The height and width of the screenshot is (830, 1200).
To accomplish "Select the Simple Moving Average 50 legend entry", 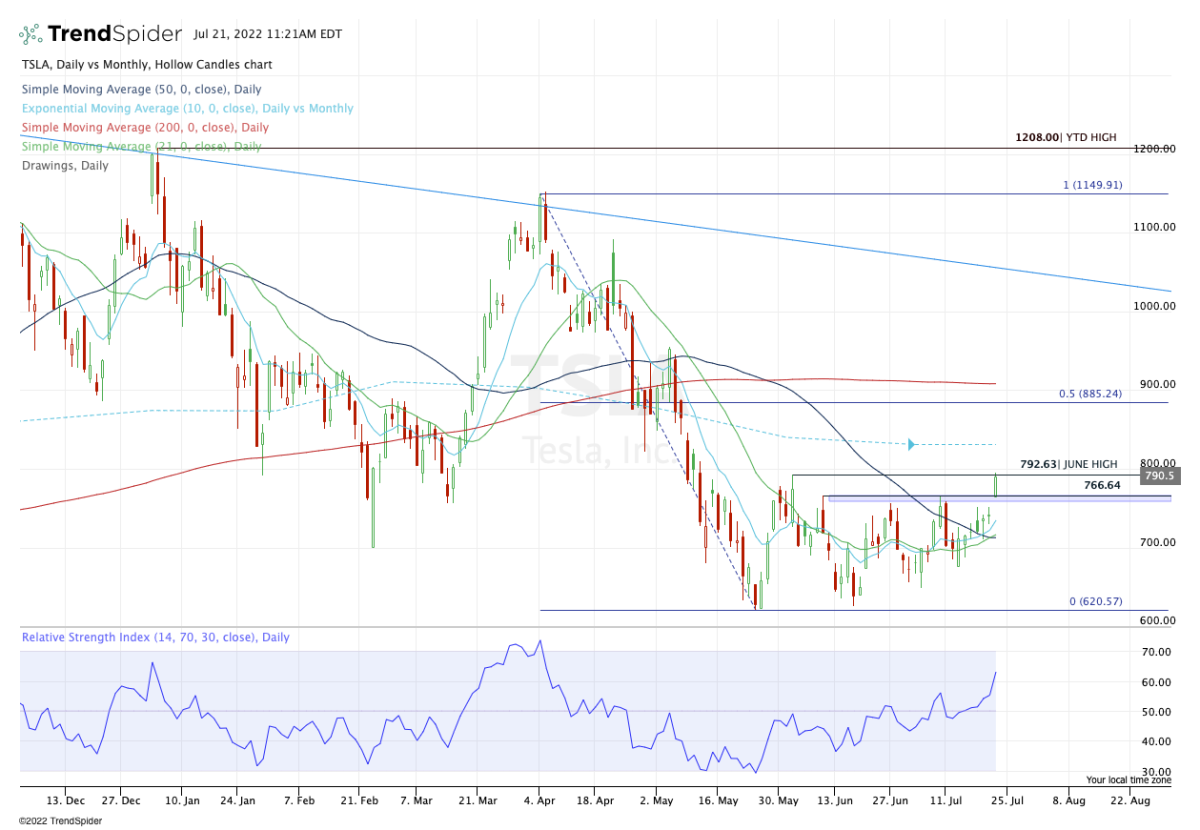I will pos(141,90).
